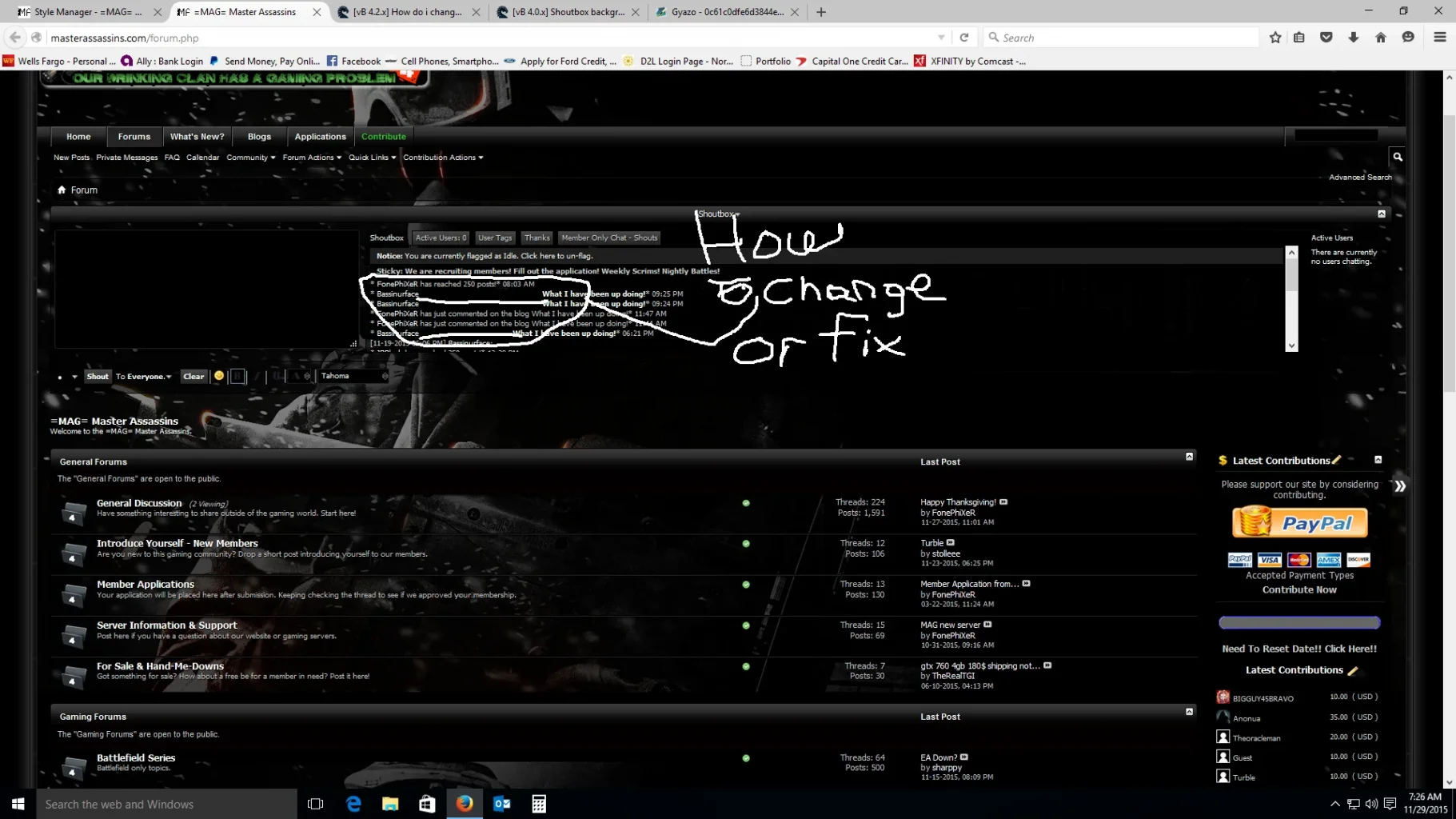Image resolution: width=1456 pixels, height=819 pixels.
Task: Toggle underline in the shoutbox editor
Action: tap(277, 376)
